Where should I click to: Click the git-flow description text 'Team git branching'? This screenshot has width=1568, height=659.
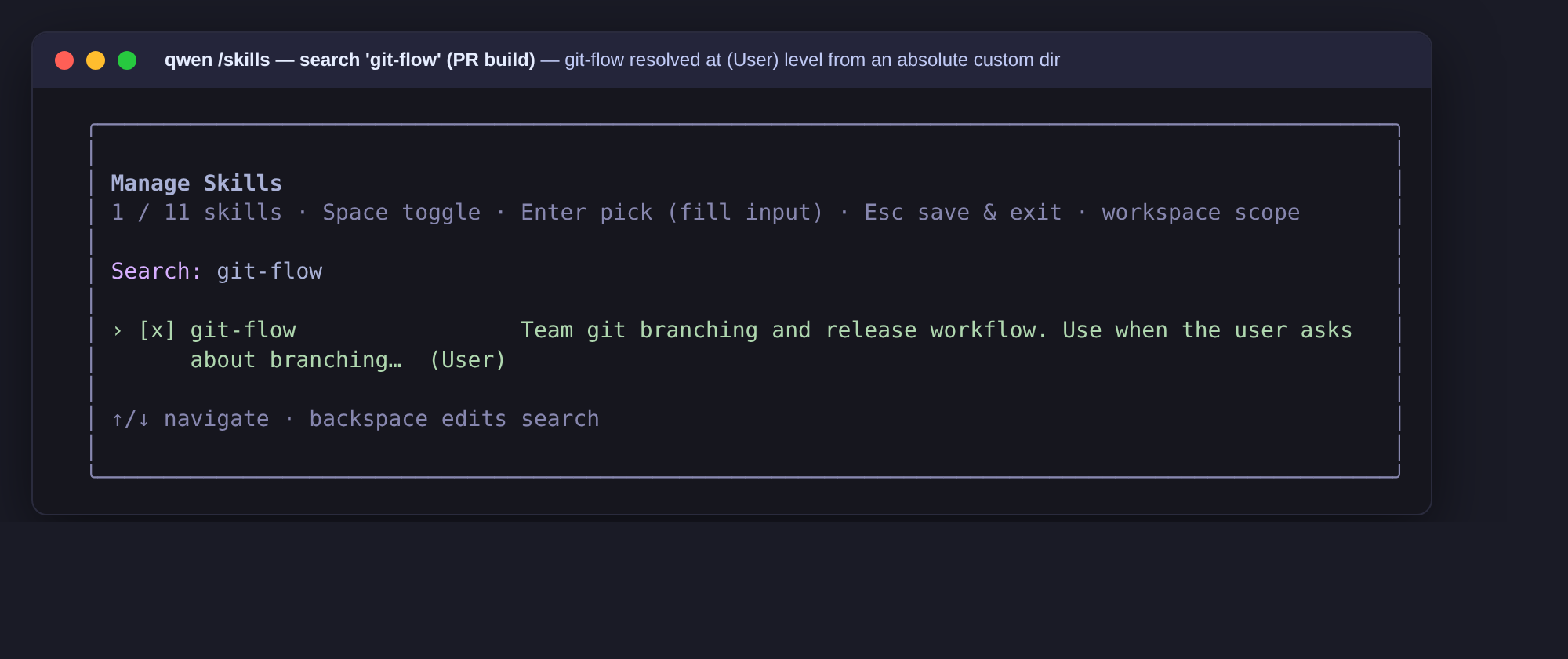point(639,330)
